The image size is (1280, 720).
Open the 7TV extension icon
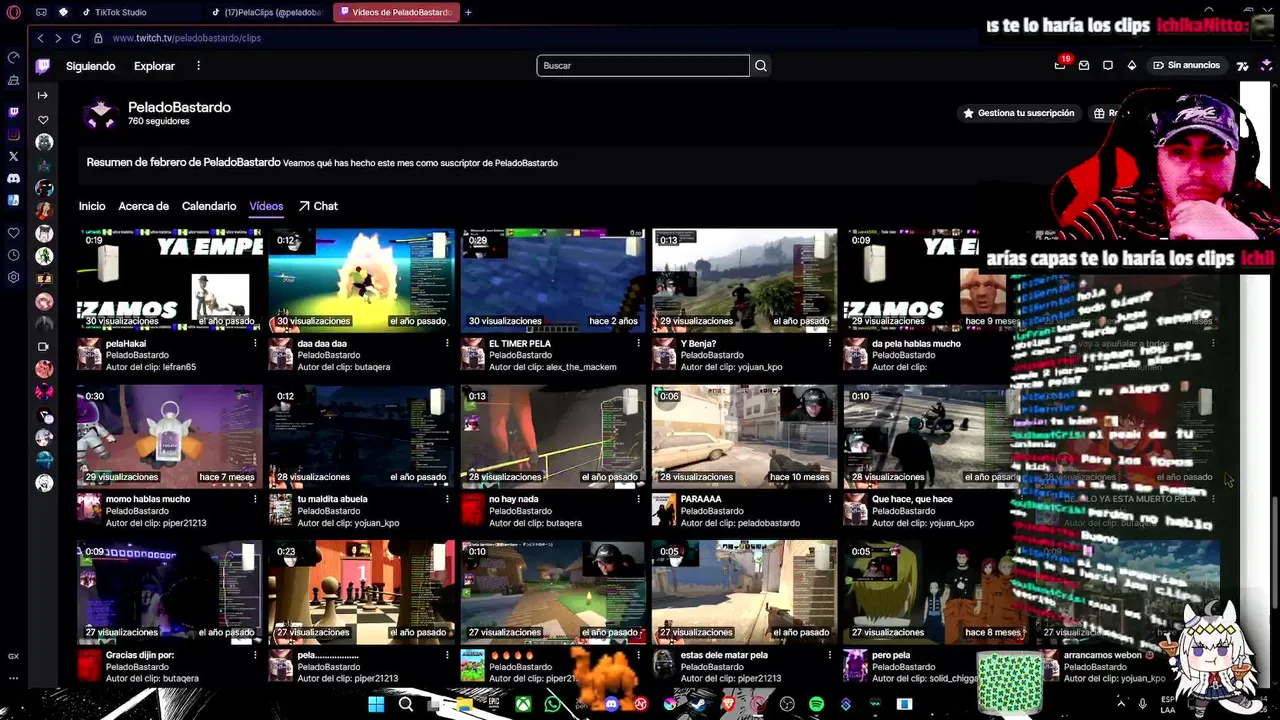tap(1242, 66)
